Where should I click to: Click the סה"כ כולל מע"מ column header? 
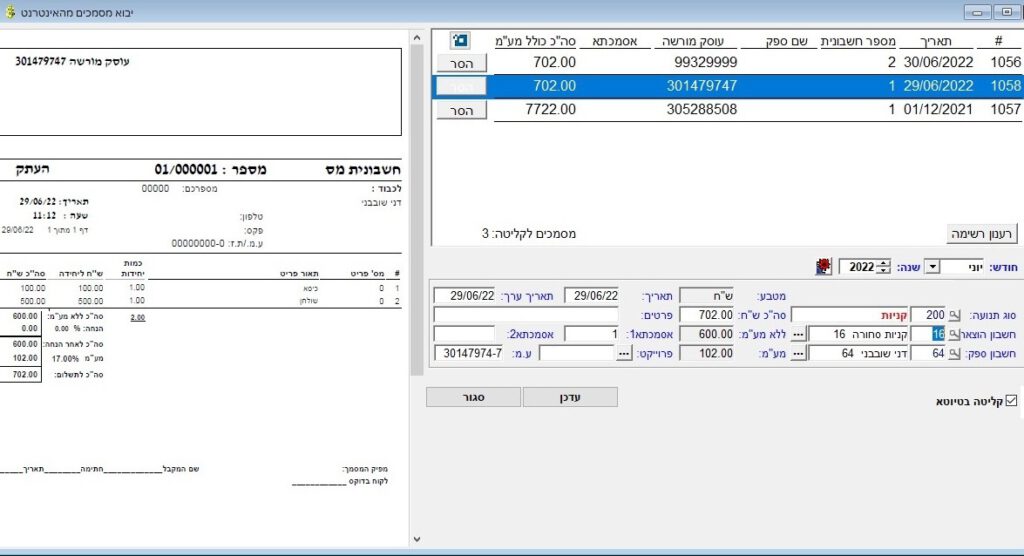[536, 41]
